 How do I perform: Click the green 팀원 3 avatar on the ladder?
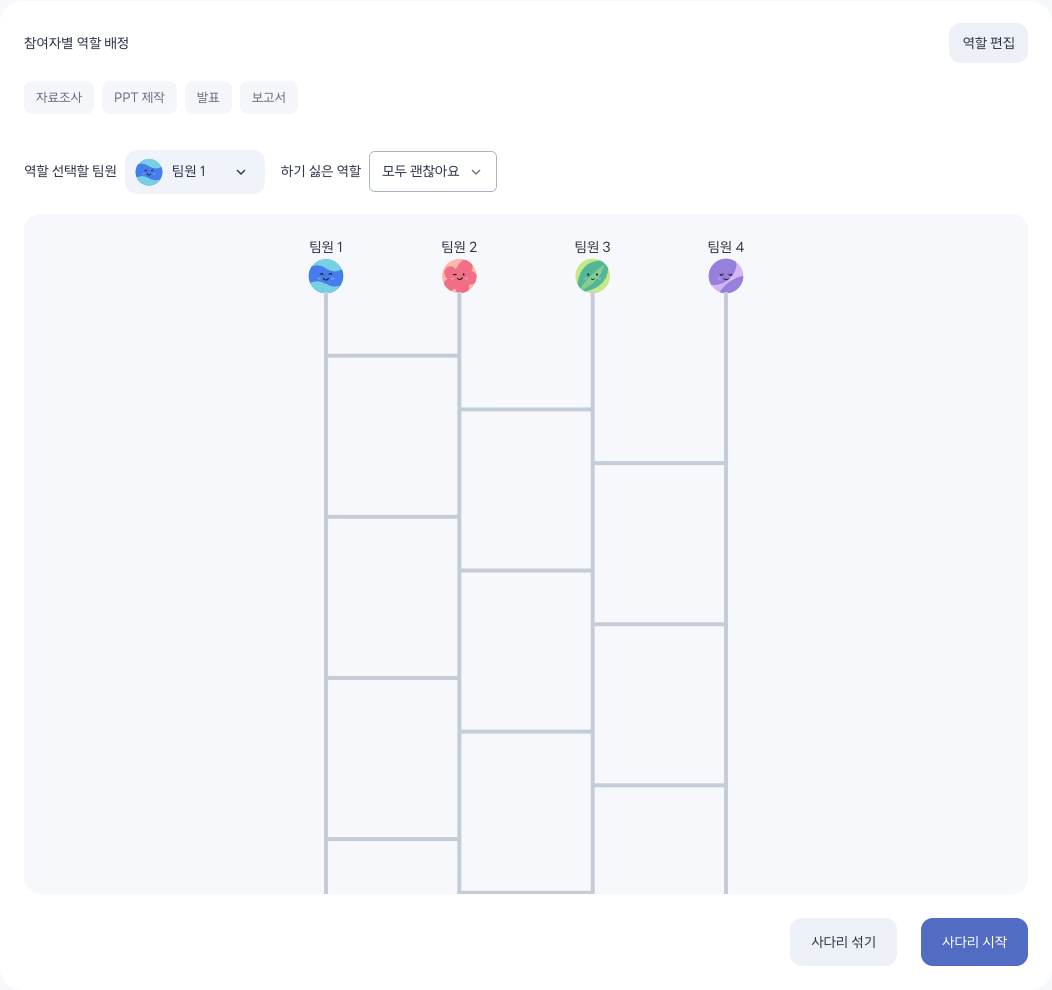pyautogui.click(x=592, y=276)
